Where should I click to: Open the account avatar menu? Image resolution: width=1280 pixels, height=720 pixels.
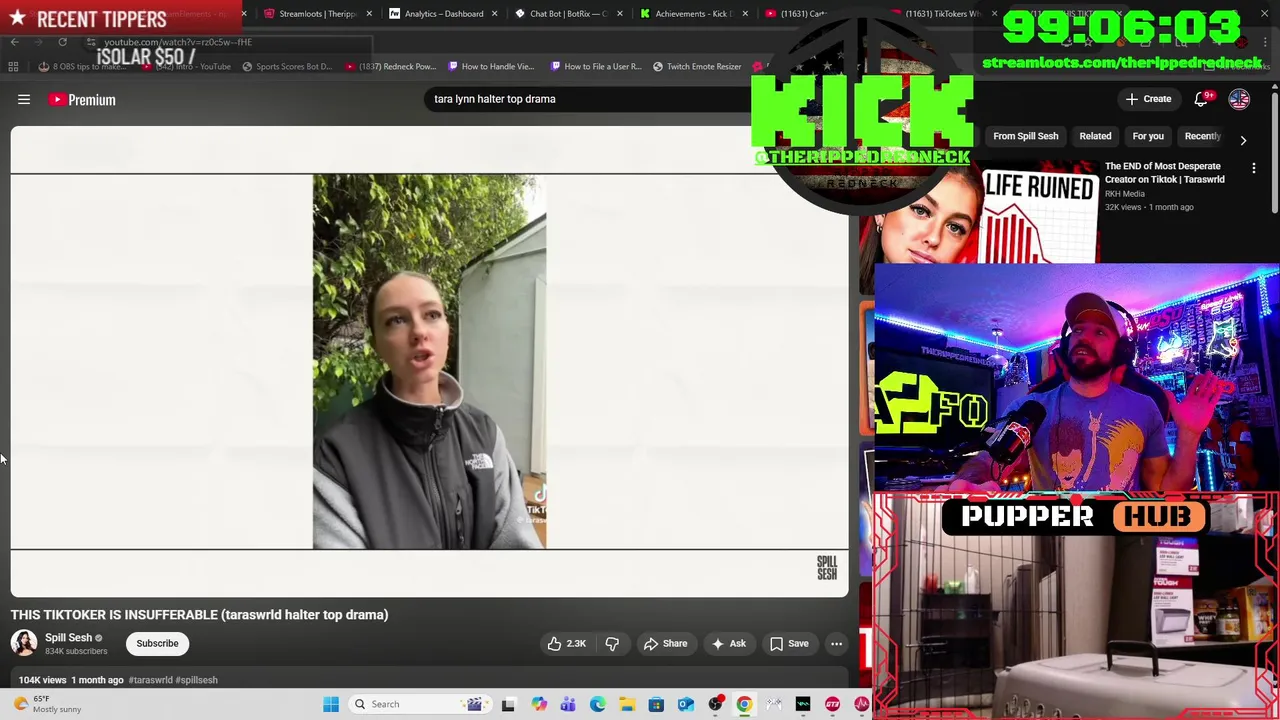coord(1239,99)
